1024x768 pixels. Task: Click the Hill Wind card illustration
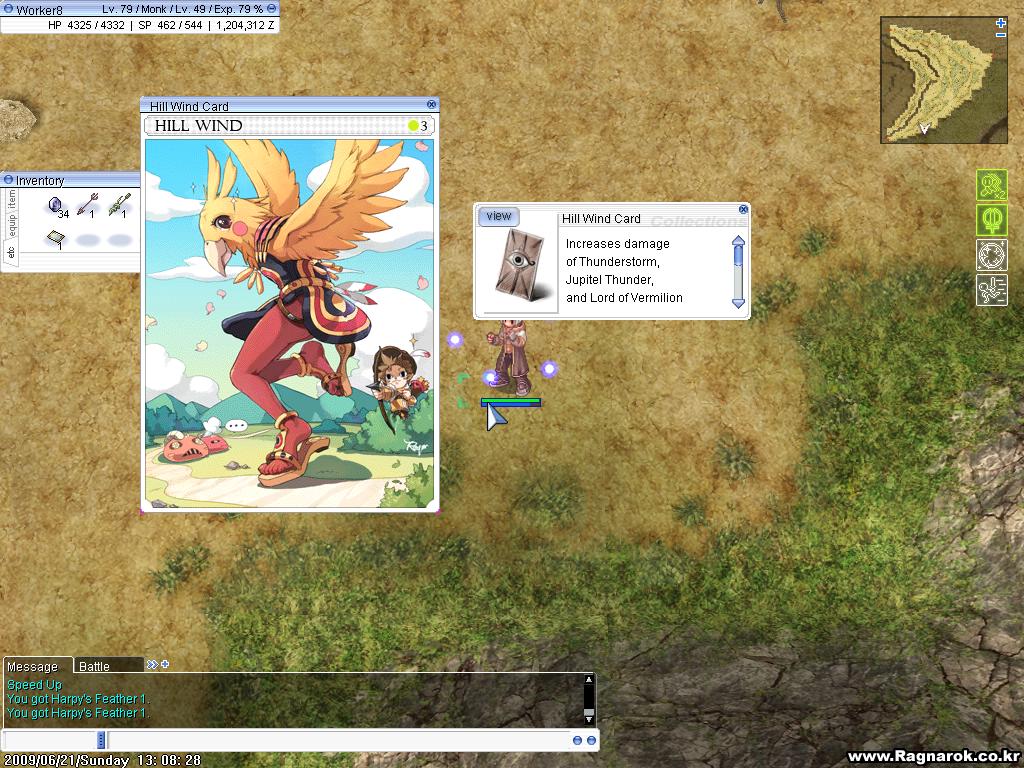[289, 323]
